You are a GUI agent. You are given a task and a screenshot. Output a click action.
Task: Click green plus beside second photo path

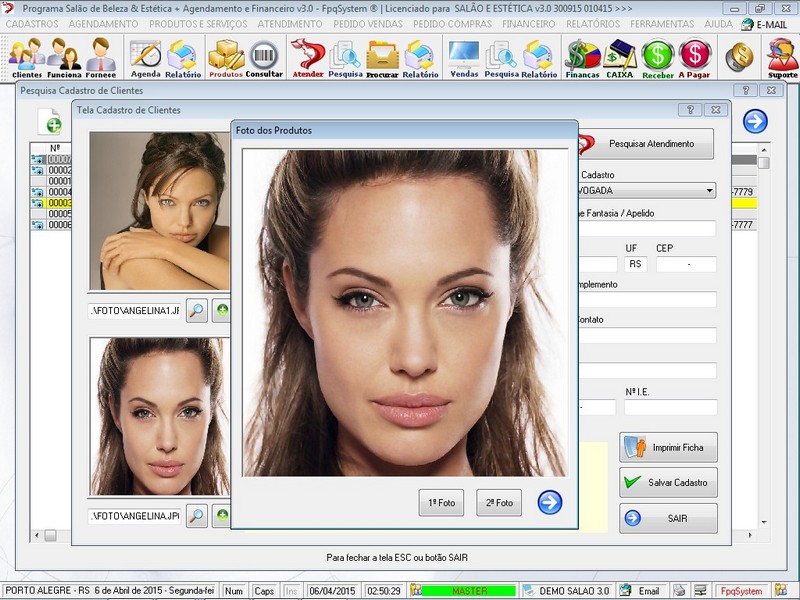[222, 516]
